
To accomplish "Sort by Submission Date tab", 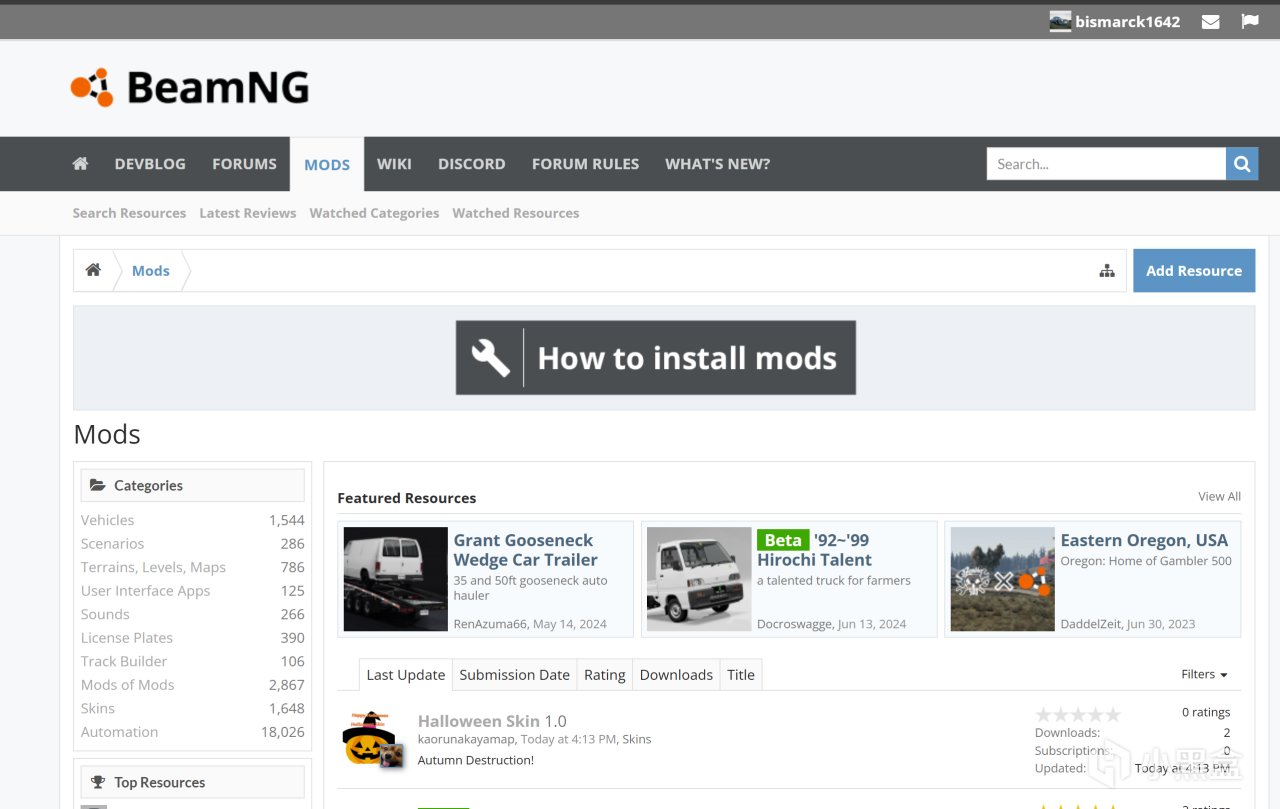I will coord(514,675).
